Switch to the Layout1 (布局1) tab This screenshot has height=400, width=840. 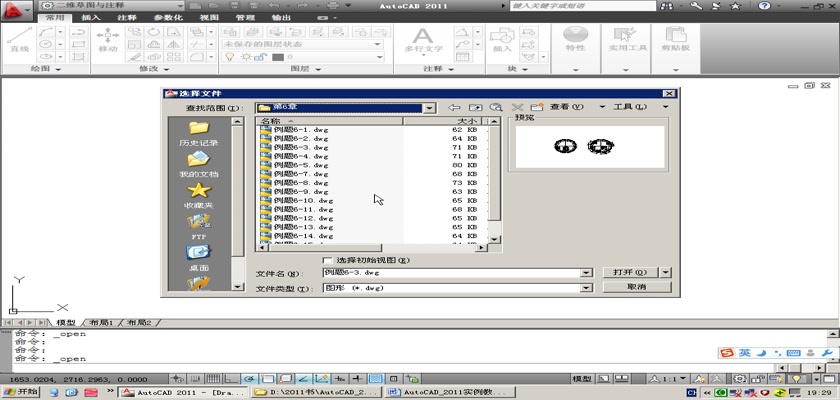pyautogui.click(x=100, y=323)
